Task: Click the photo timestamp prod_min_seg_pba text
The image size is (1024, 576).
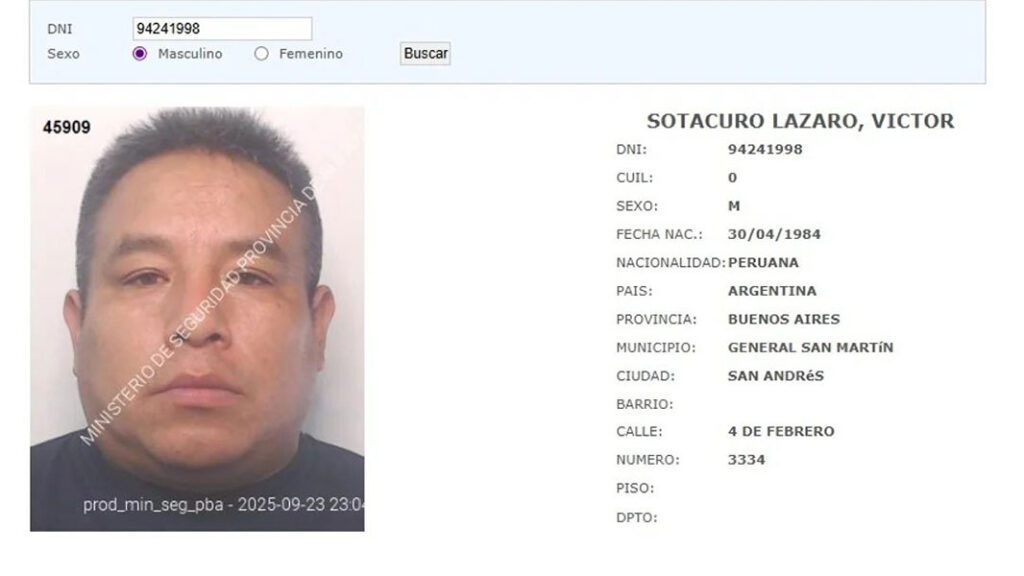Action: [x=223, y=505]
